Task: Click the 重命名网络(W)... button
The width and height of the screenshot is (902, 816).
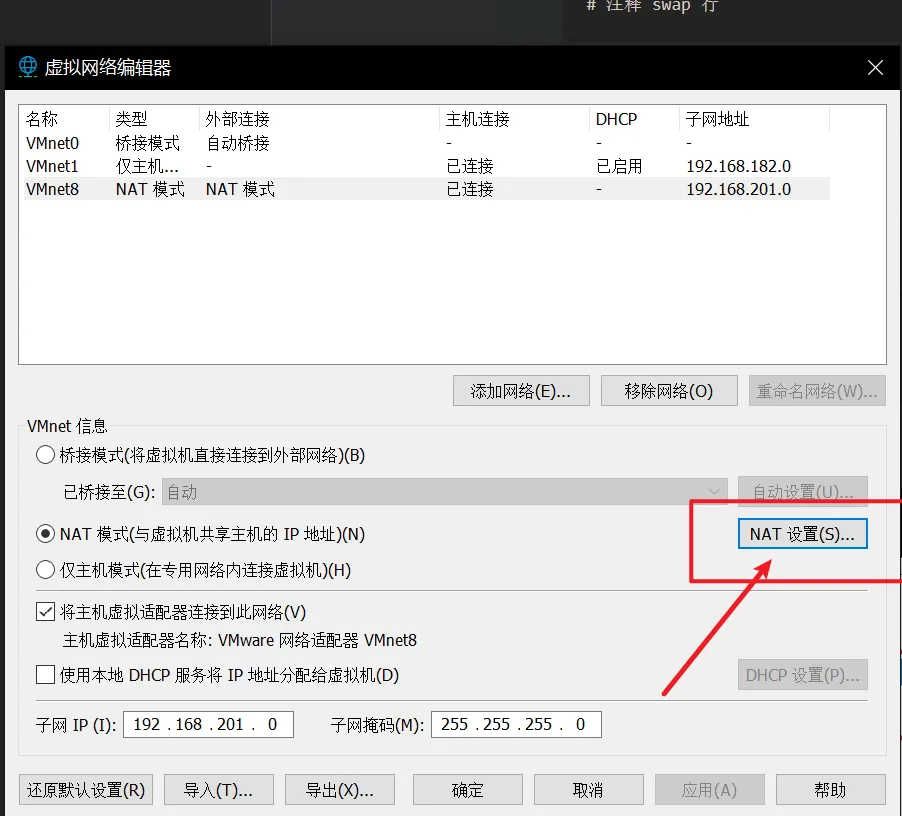Action: [817, 391]
